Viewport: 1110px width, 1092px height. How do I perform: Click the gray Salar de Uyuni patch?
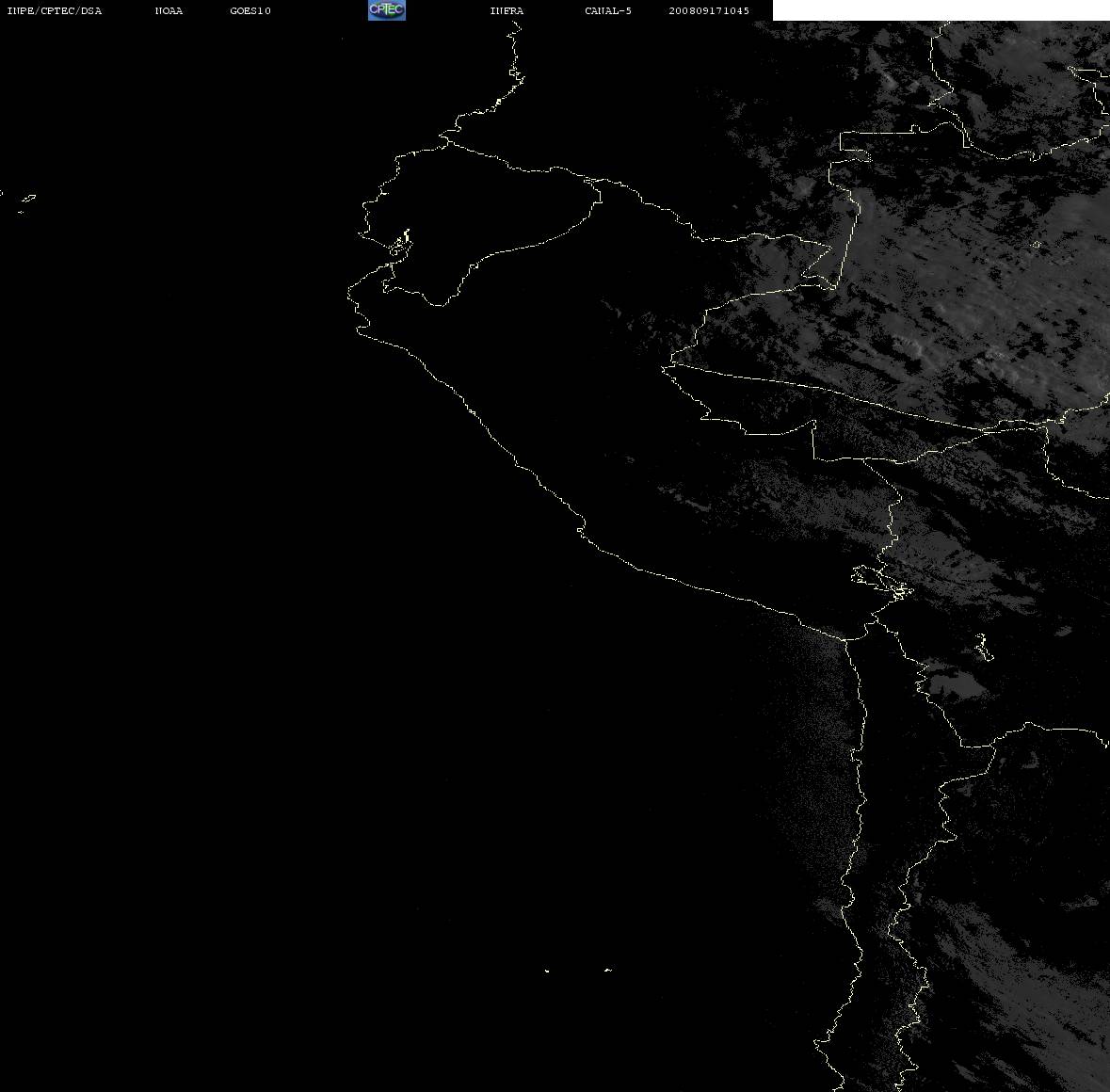click(x=957, y=685)
